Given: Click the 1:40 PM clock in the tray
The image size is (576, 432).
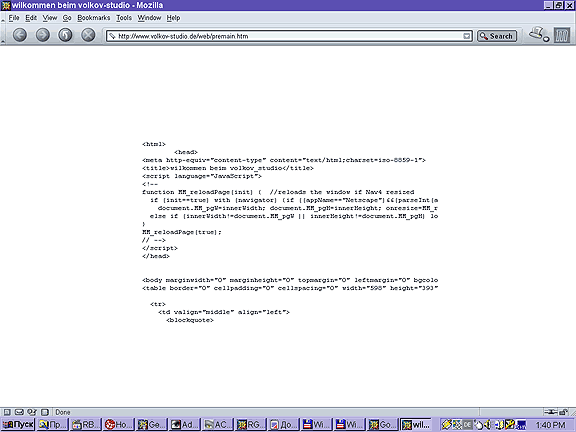Looking at the screenshot, I should pos(550,425).
